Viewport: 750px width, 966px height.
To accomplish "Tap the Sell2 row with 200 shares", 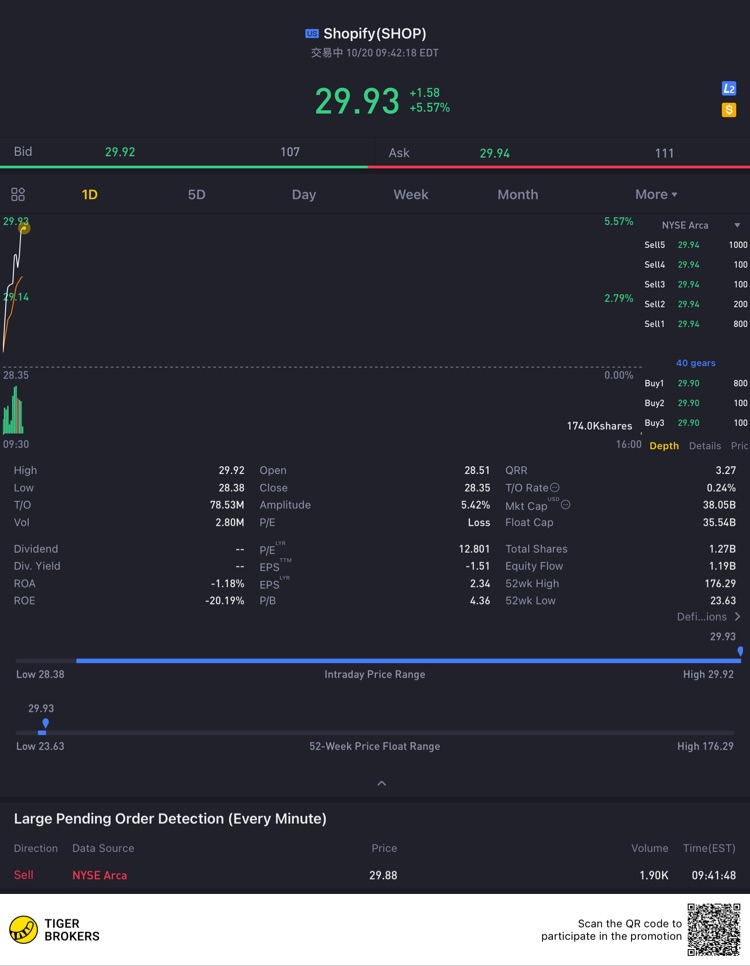I will pyautogui.click(x=696, y=304).
